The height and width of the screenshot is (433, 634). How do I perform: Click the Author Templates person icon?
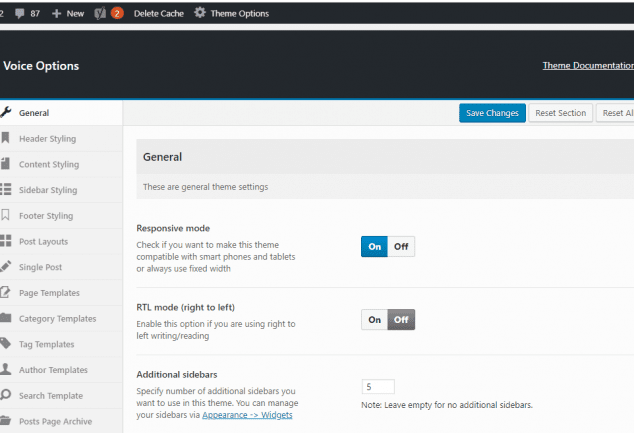click(x=6, y=369)
